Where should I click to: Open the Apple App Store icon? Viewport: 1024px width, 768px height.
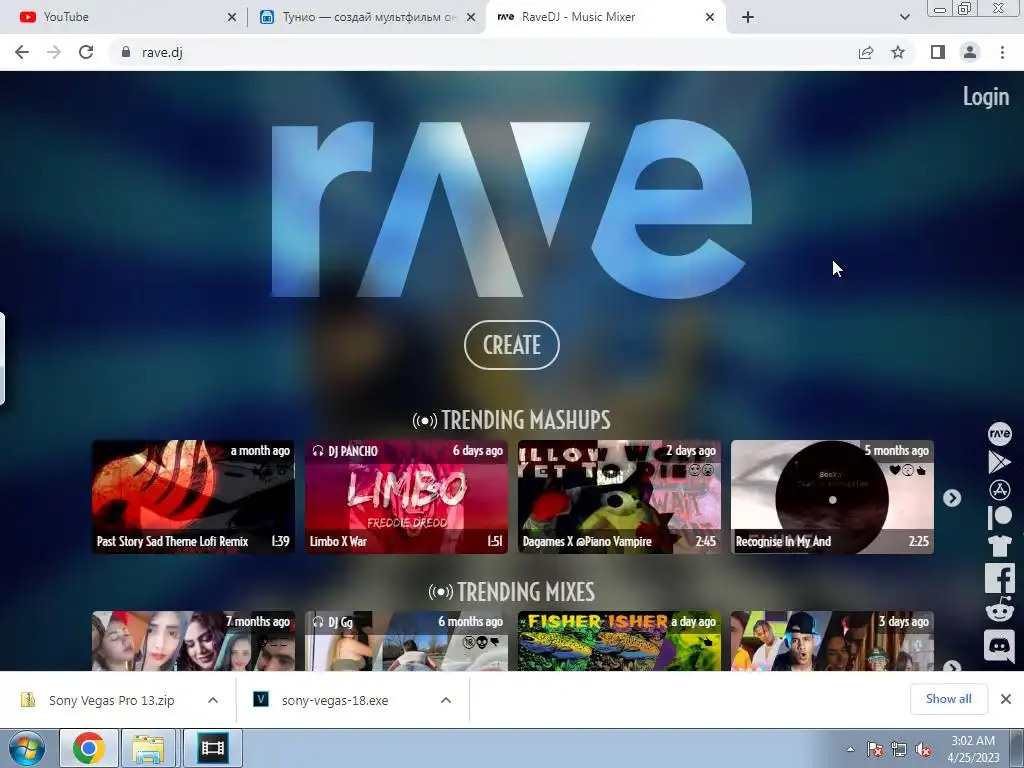coord(999,490)
